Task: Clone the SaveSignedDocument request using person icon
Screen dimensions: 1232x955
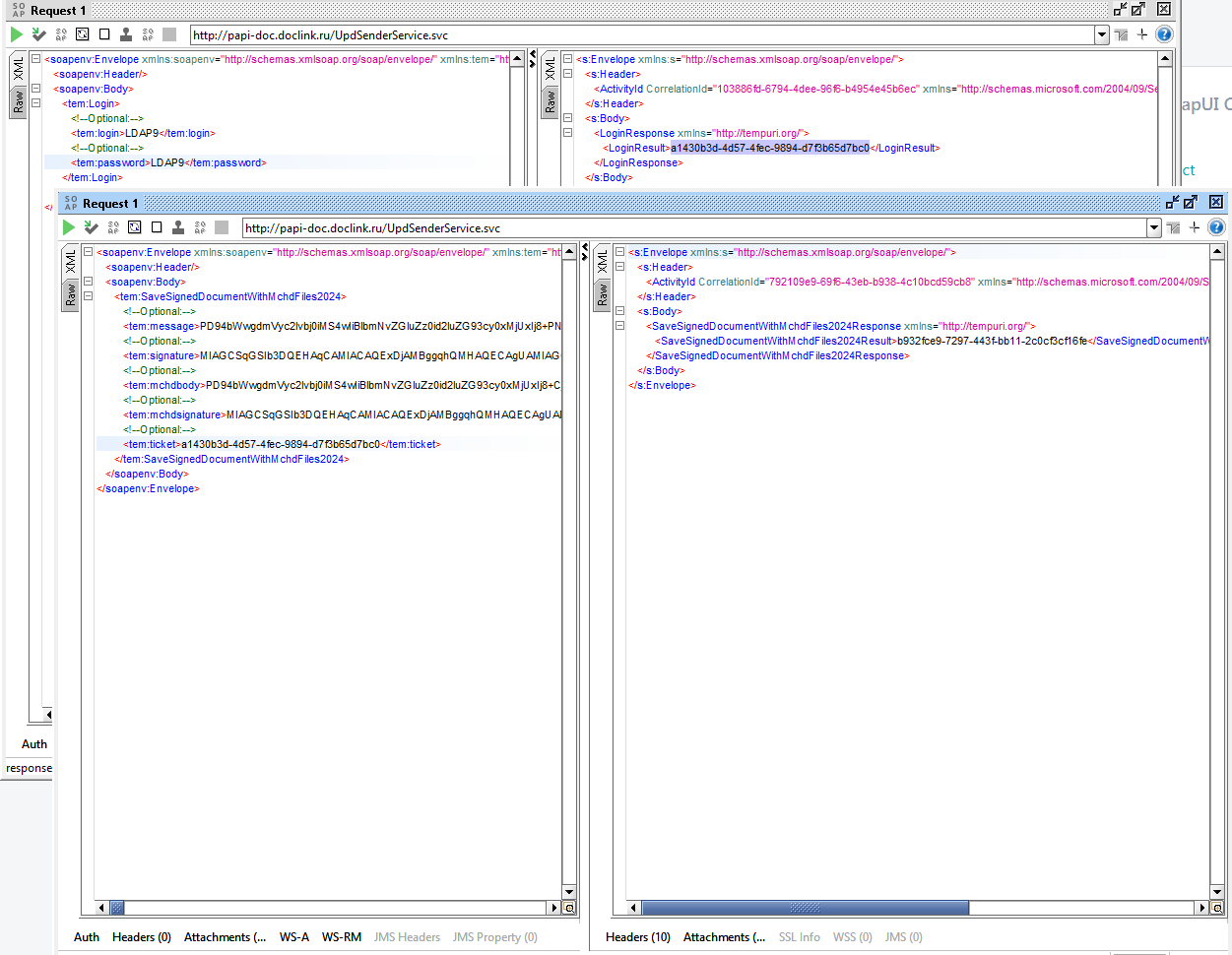Action: (178, 227)
